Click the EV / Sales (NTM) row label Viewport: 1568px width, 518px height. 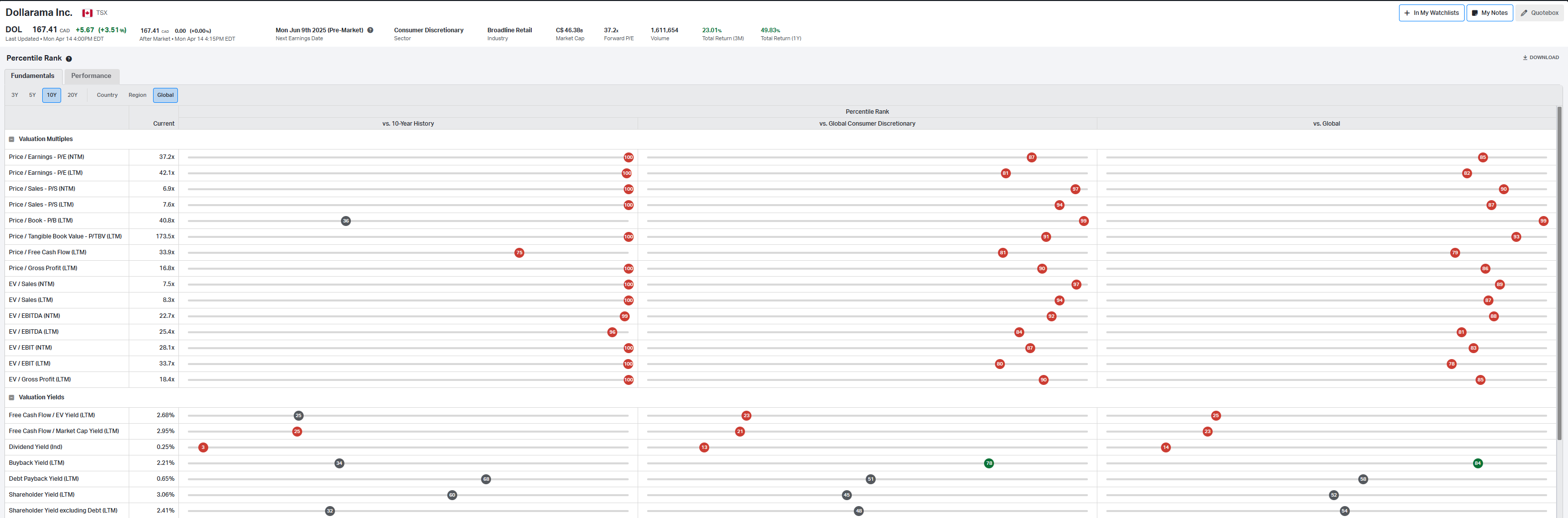point(32,285)
